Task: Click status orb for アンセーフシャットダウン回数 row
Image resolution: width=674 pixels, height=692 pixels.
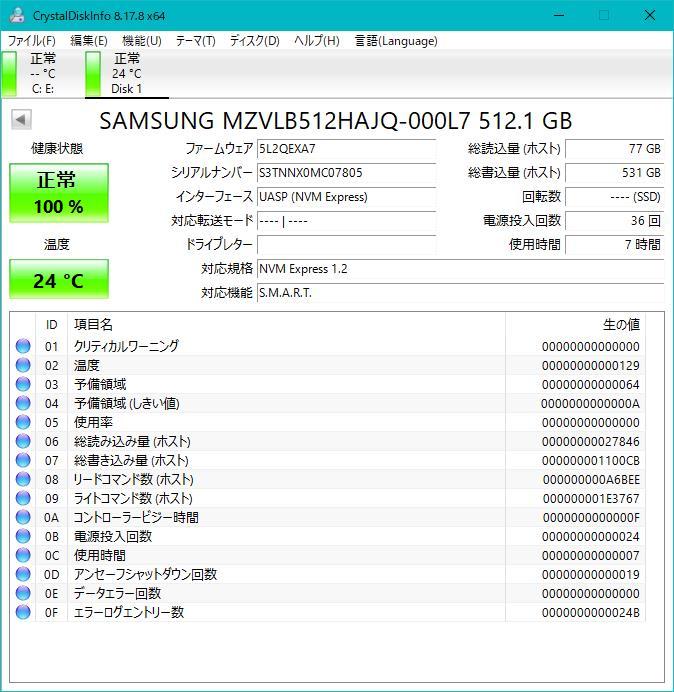Action: 23,574
